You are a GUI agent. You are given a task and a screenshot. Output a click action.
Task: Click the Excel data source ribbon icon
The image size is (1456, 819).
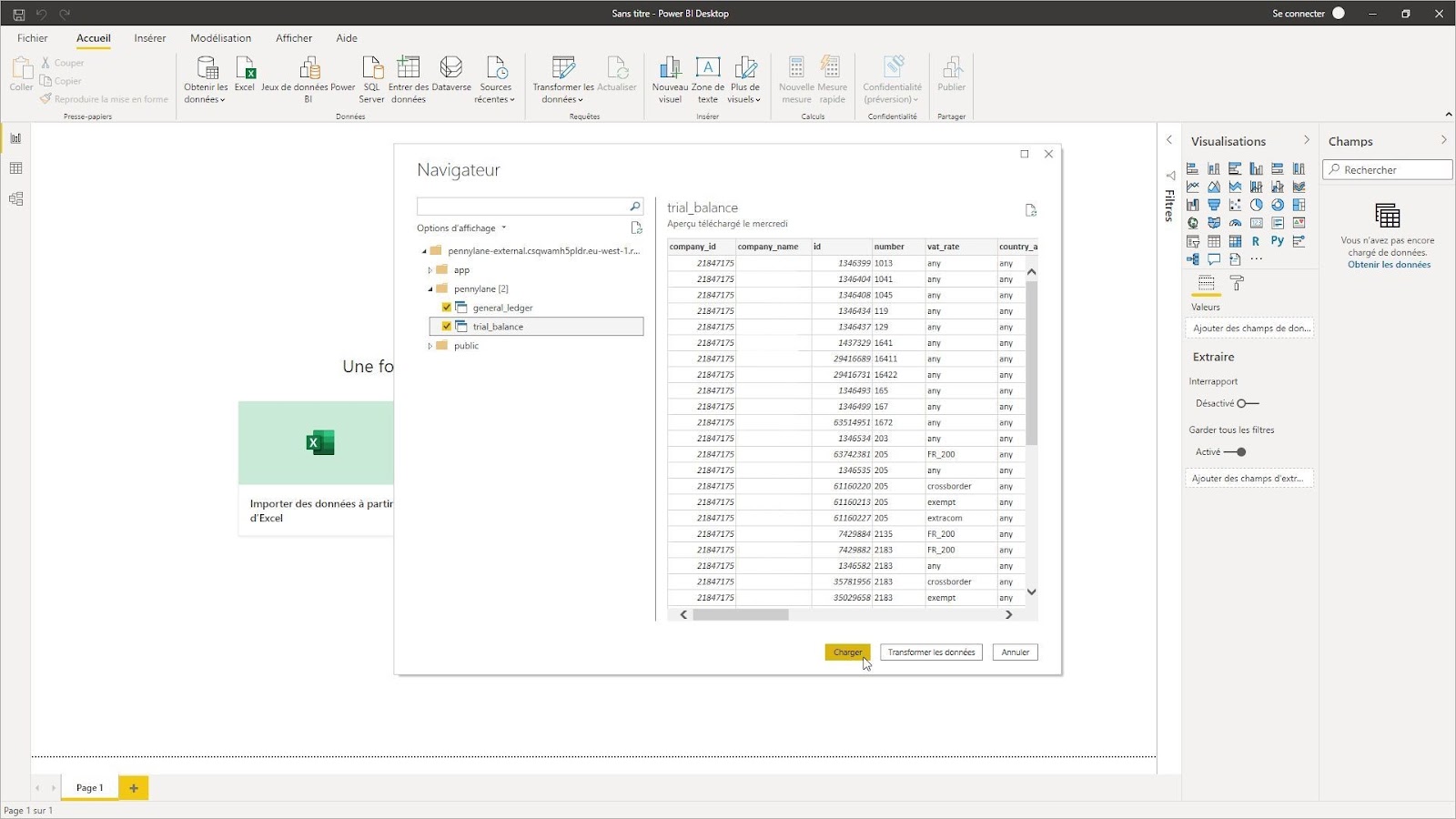(245, 74)
